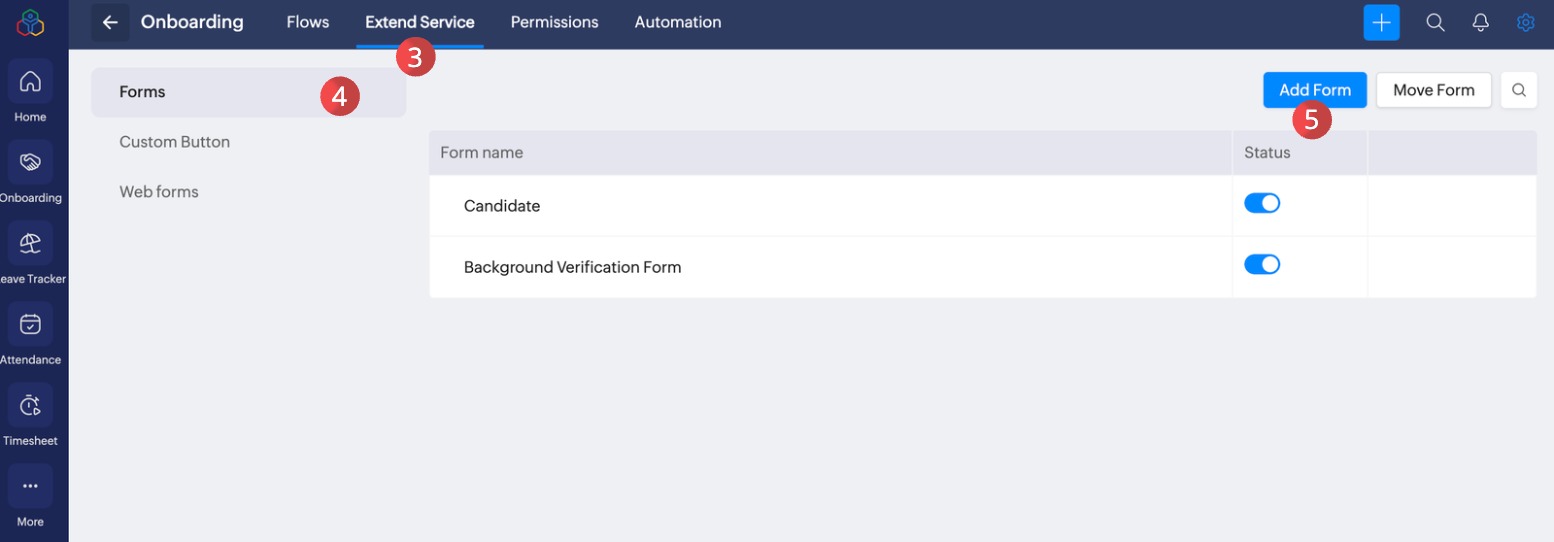This screenshot has height=542, width=1554.
Task: Open the Timesheet clock icon
Action: coord(30,405)
